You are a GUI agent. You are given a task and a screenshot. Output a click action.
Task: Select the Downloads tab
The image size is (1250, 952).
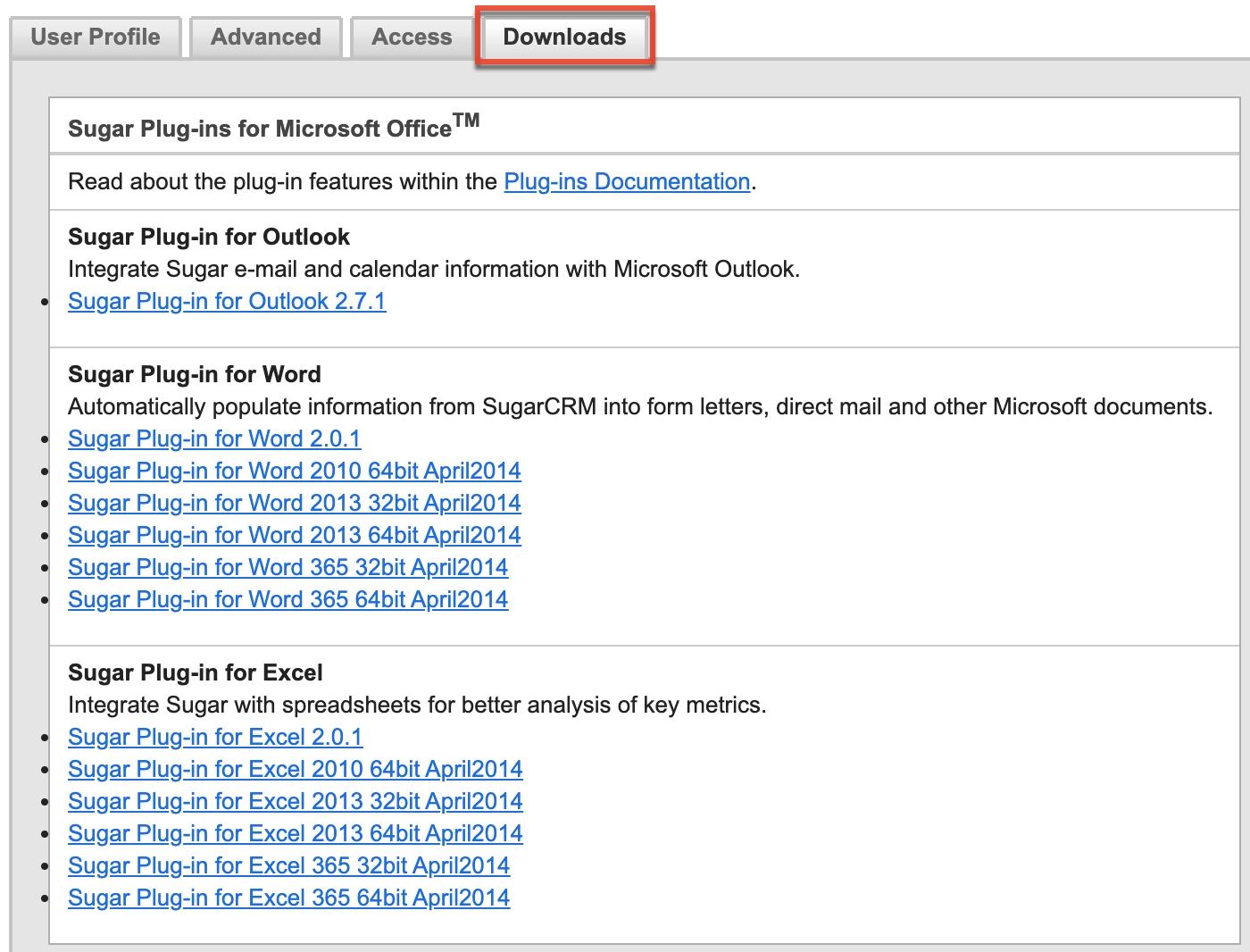click(x=564, y=37)
